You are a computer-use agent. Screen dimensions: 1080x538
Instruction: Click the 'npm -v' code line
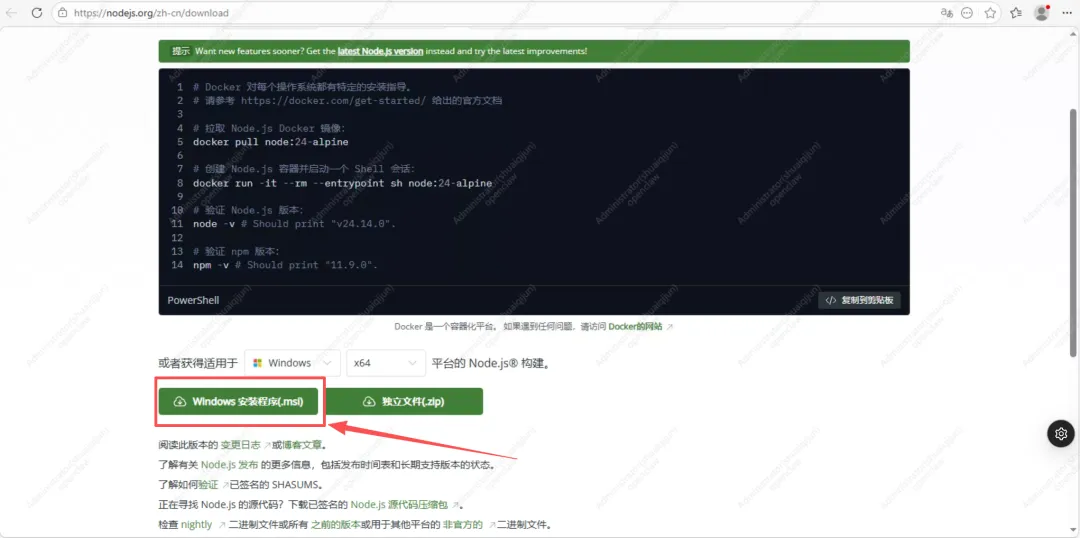286,265
